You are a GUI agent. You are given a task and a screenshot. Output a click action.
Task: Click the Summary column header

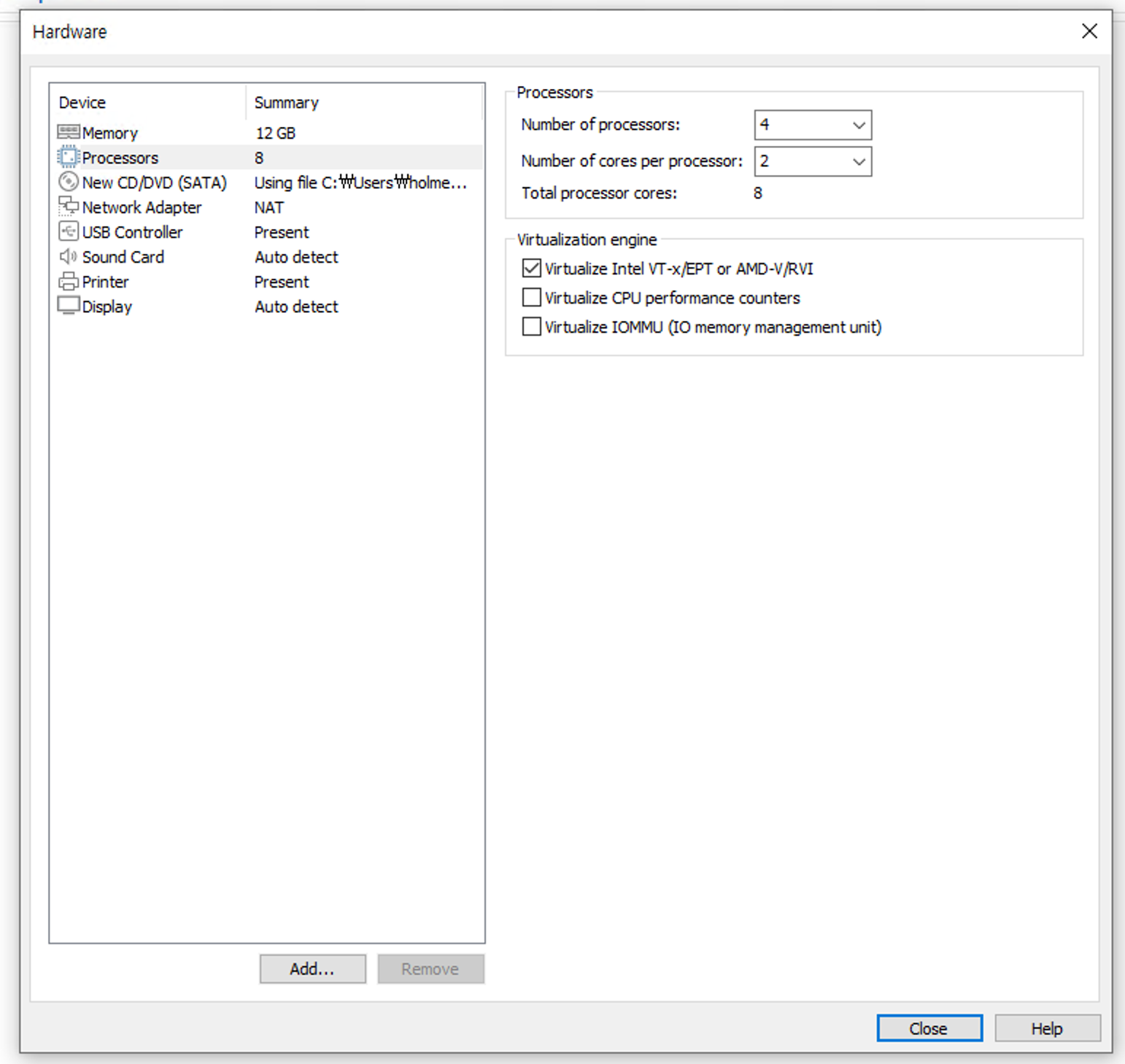click(286, 103)
